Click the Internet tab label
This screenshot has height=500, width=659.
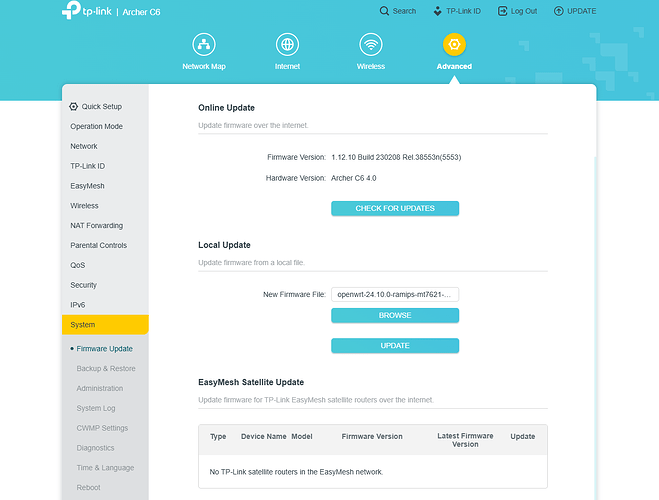[287, 66]
